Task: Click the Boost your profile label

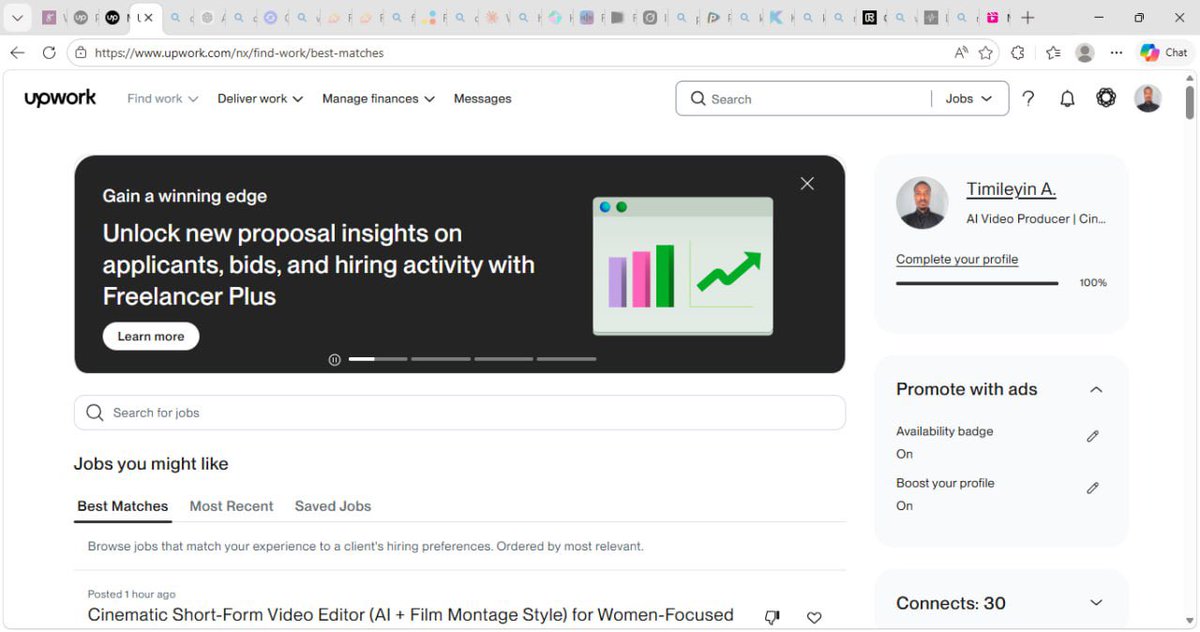Action: click(945, 483)
